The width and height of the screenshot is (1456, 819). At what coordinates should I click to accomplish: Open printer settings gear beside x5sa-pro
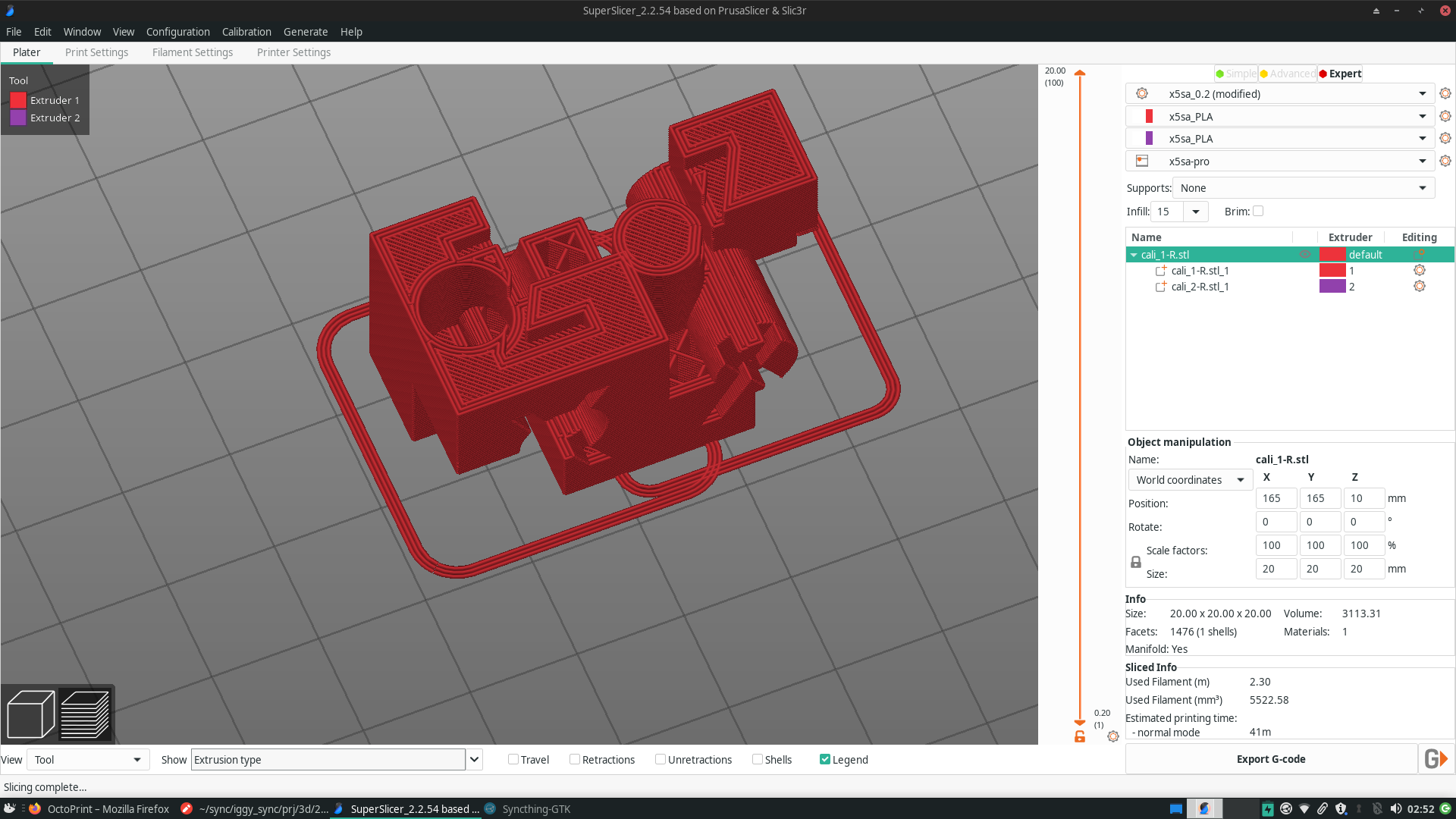1445,161
